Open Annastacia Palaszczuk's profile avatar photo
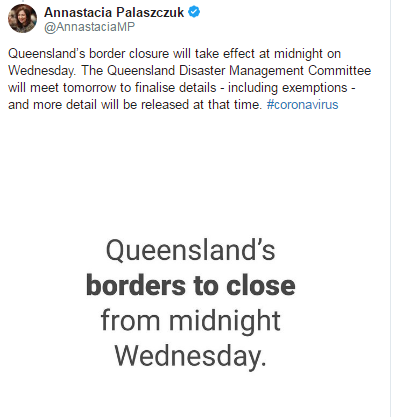394x417 pixels. 22,18
